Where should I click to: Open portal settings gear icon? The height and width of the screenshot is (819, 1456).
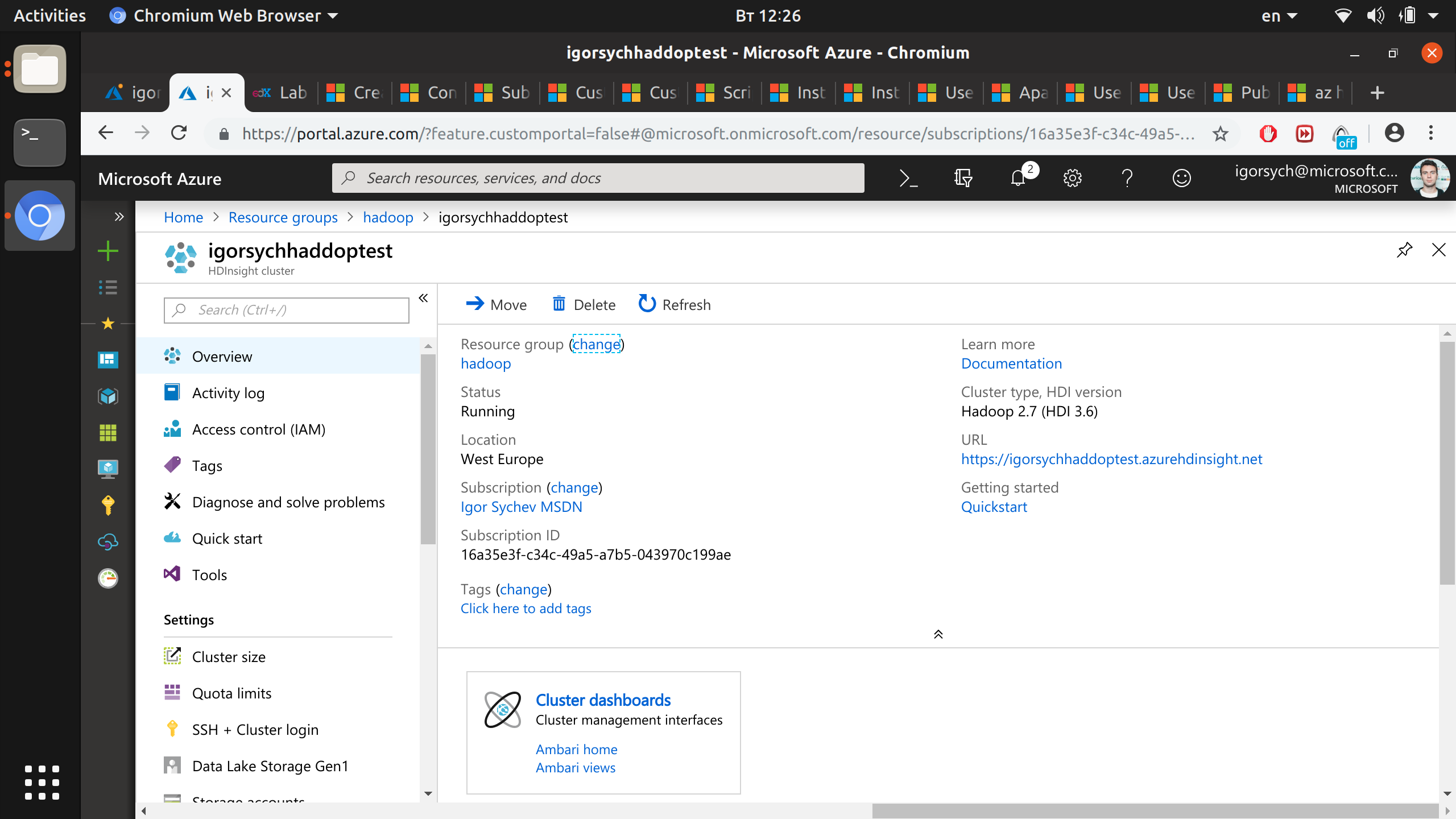point(1073,178)
